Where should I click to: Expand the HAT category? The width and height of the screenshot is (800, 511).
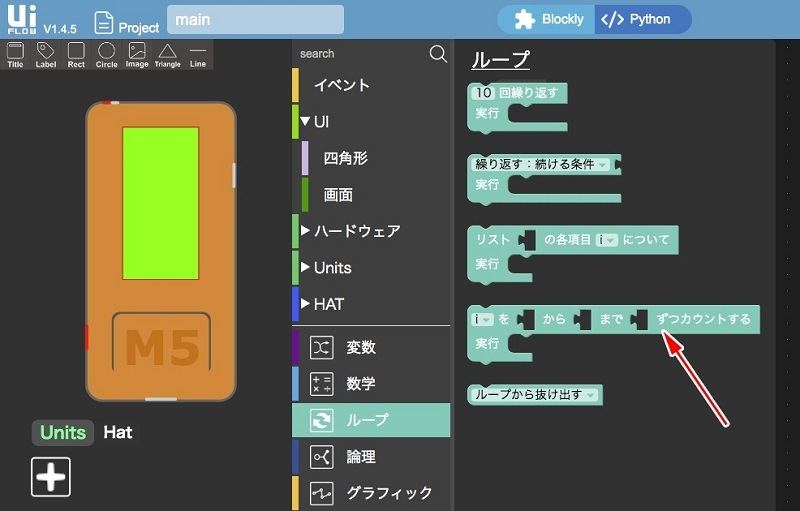coord(306,304)
